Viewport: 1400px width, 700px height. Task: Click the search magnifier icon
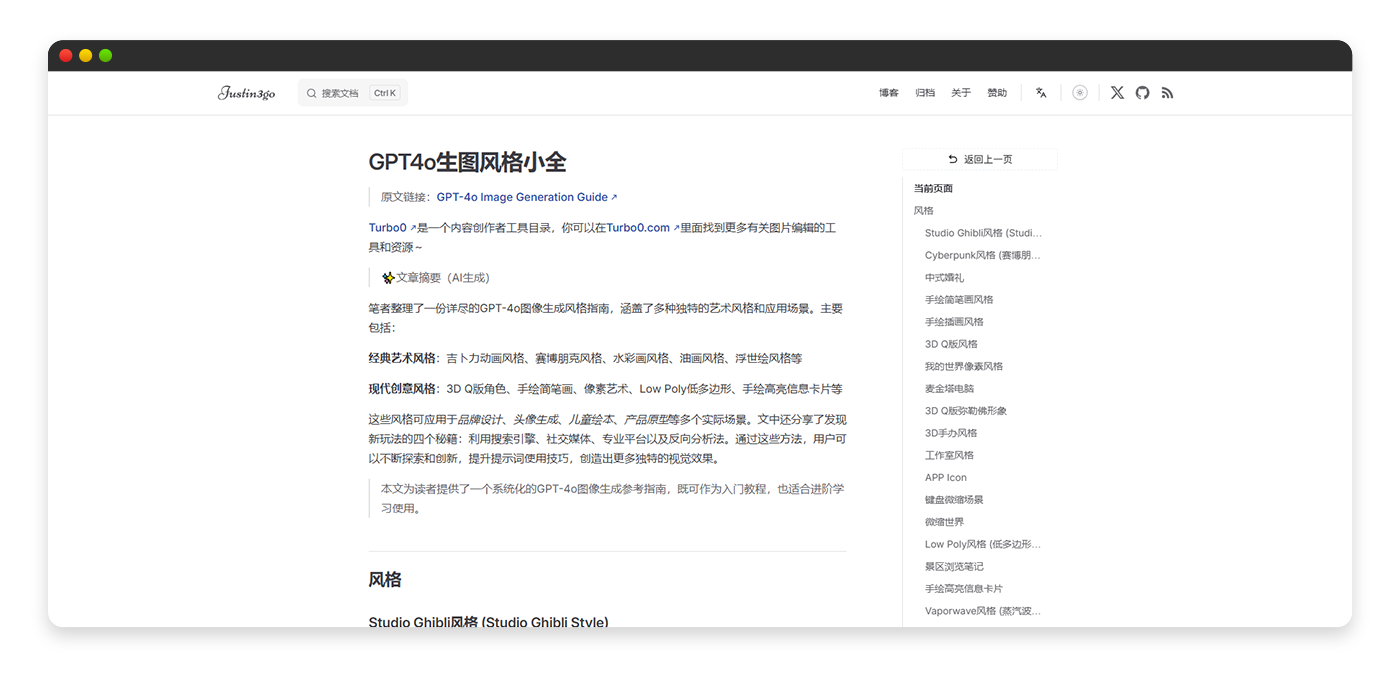(x=312, y=93)
